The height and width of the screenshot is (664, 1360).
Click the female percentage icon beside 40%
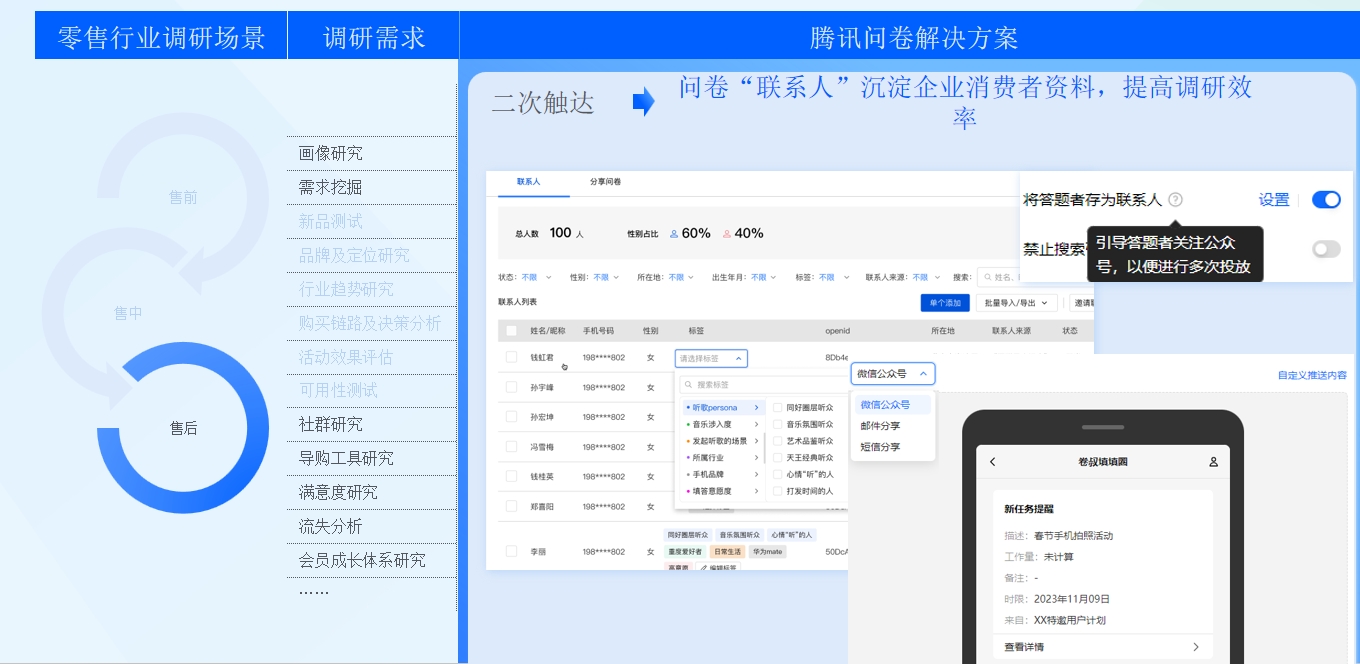point(727,234)
